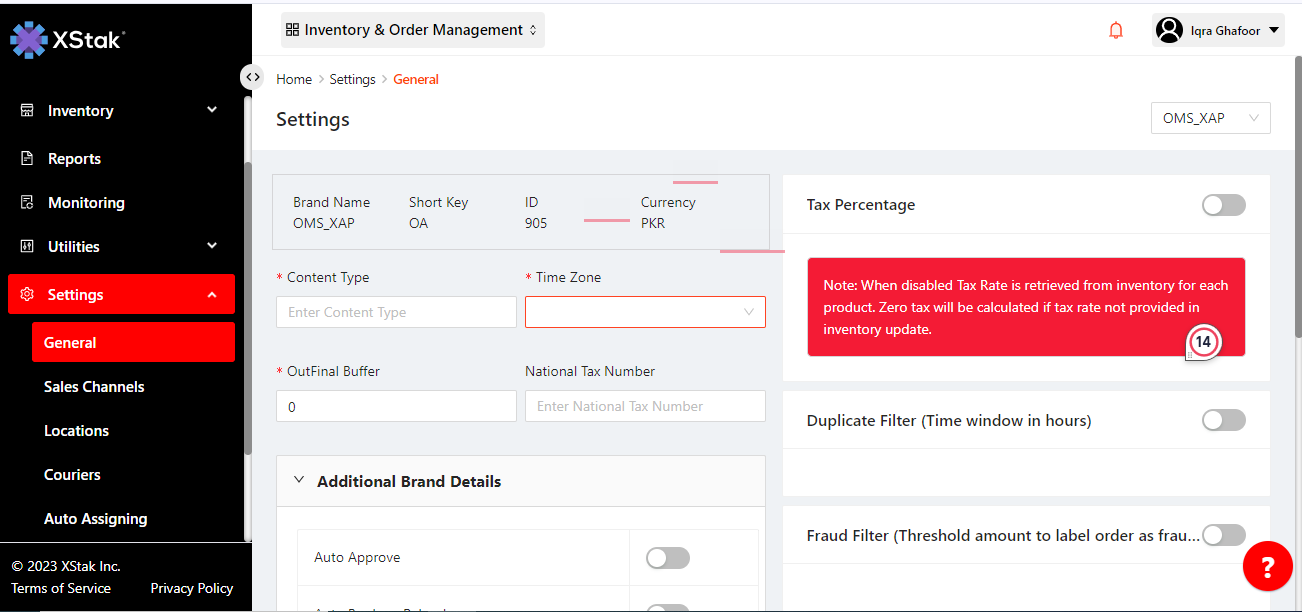
Task: Open the Time Zone dropdown
Action: pyautogui.click(x=645, y=312)
